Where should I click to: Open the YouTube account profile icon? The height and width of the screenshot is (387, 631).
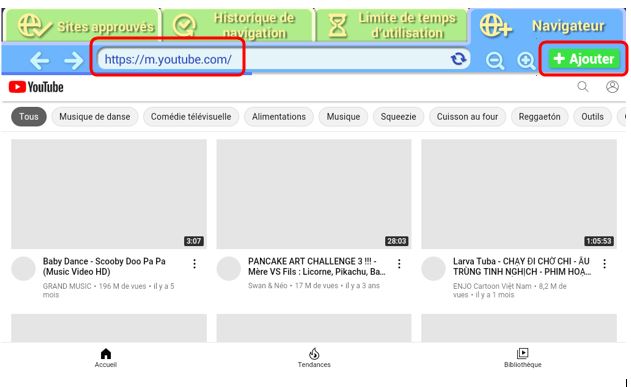point(612,86)
